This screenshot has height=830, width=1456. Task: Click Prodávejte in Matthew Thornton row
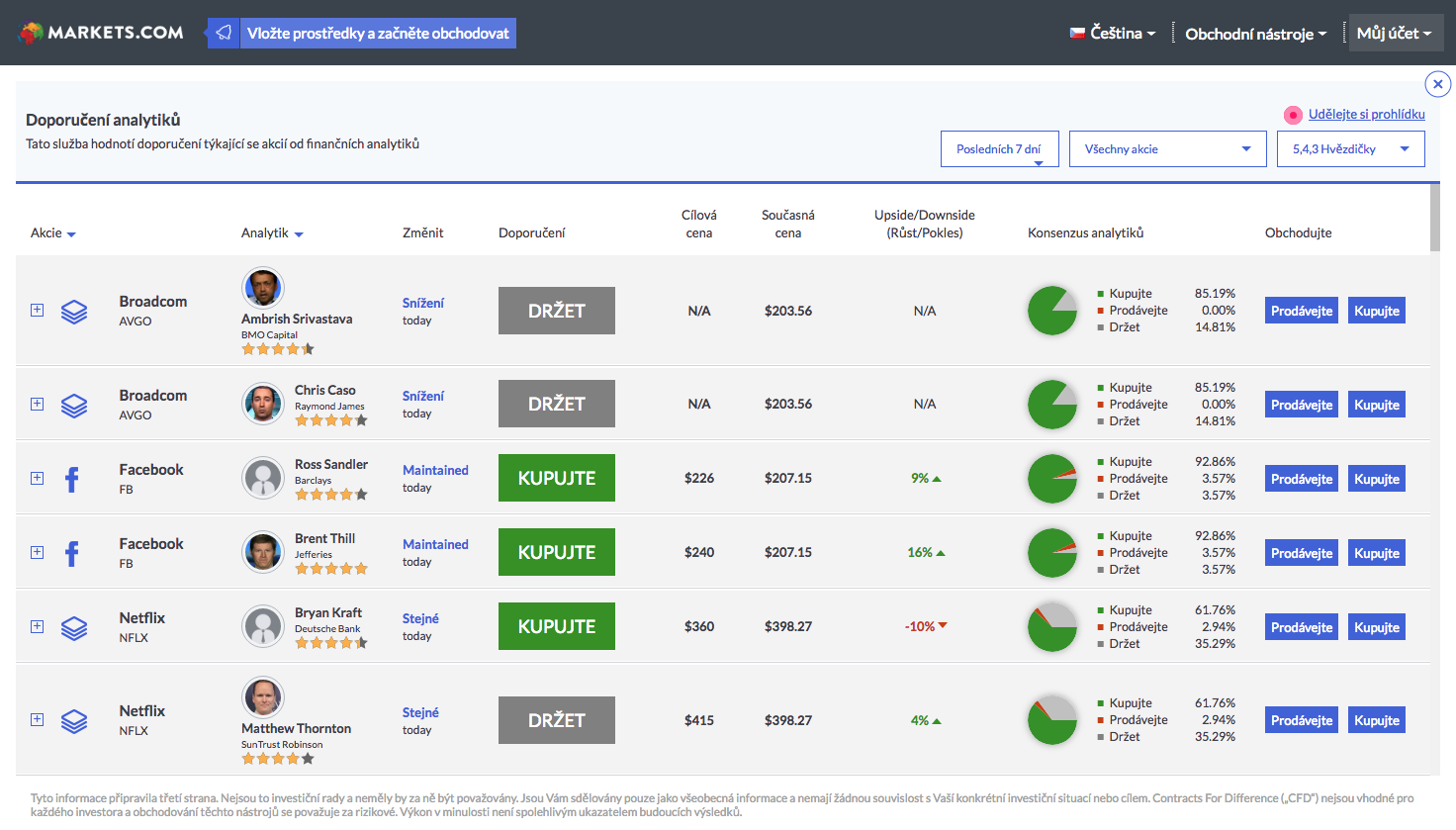pos(1302,720)
